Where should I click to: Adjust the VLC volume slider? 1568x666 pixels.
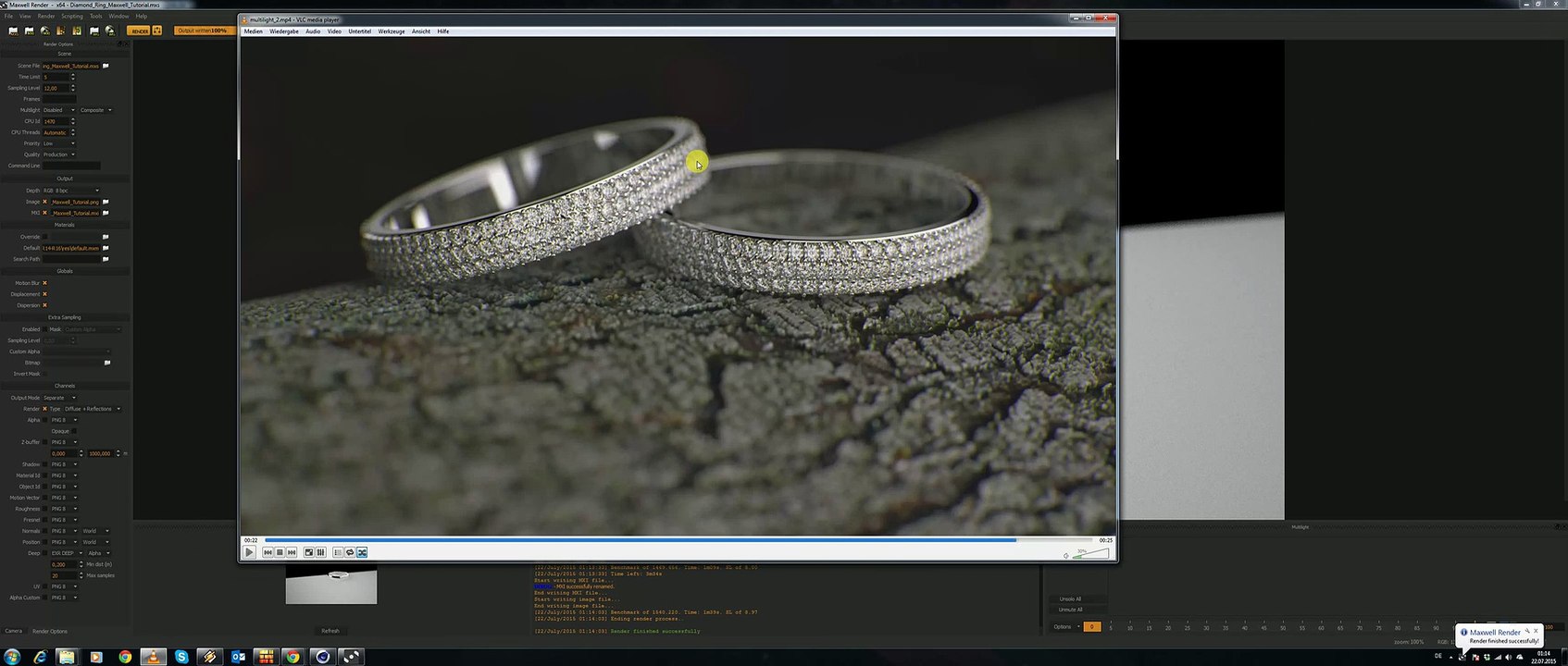coord(1090,554)
